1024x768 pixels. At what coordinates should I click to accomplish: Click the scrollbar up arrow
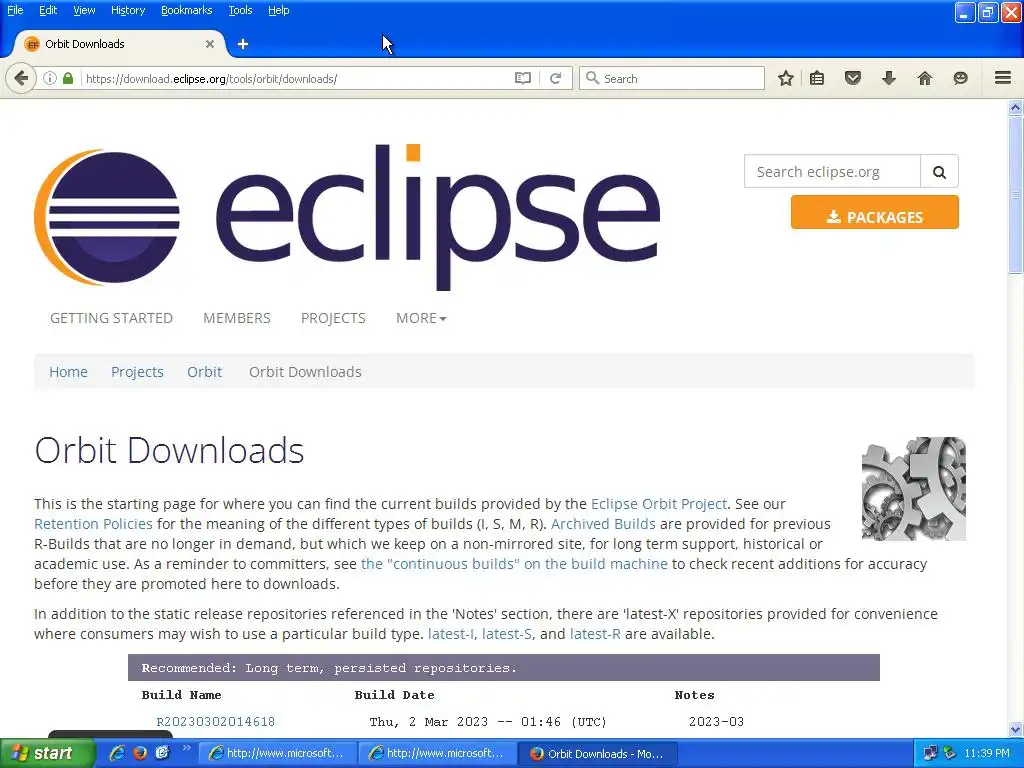tap(1016, 108)
